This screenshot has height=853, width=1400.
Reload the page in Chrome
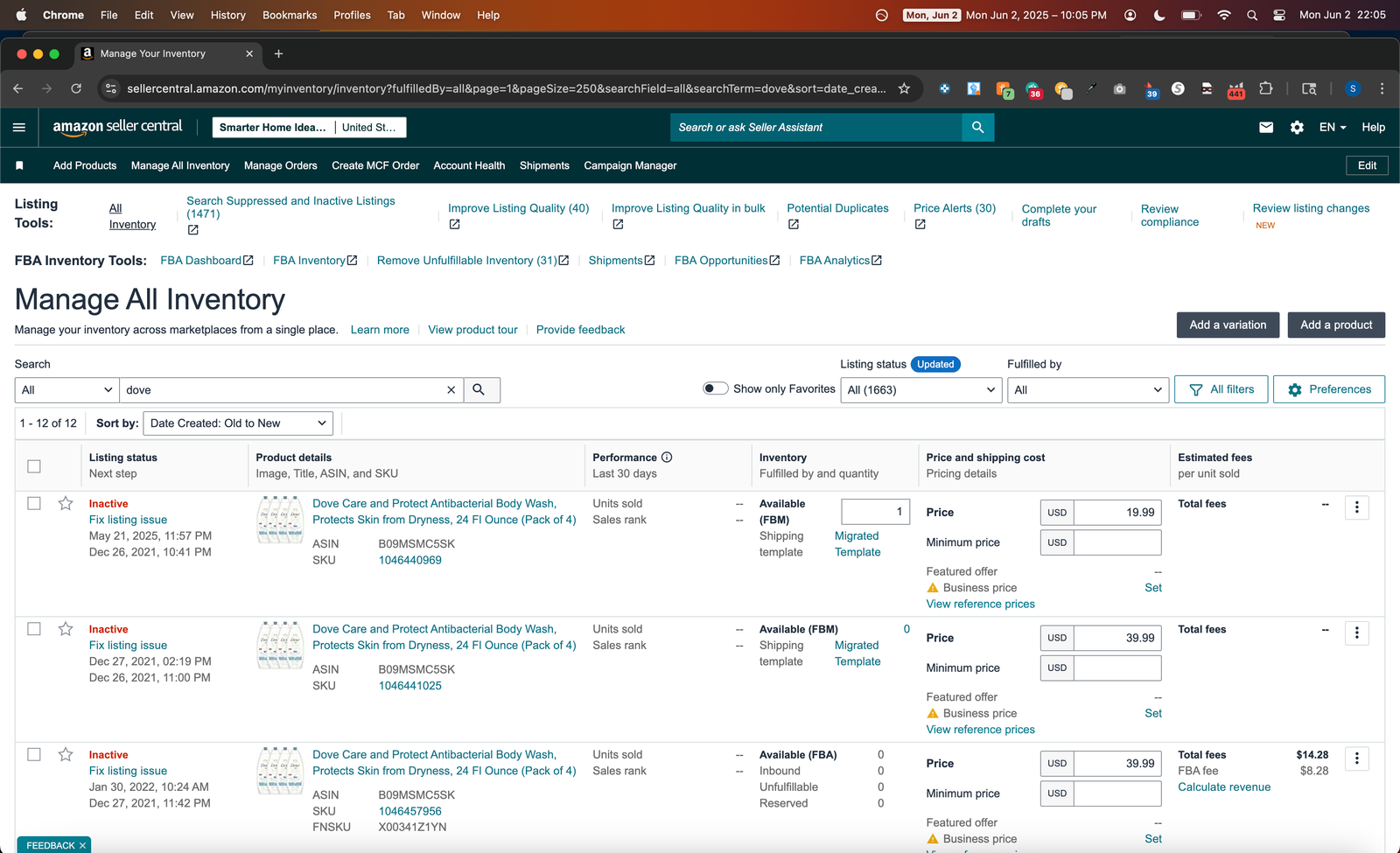click(x=76, y=88)
